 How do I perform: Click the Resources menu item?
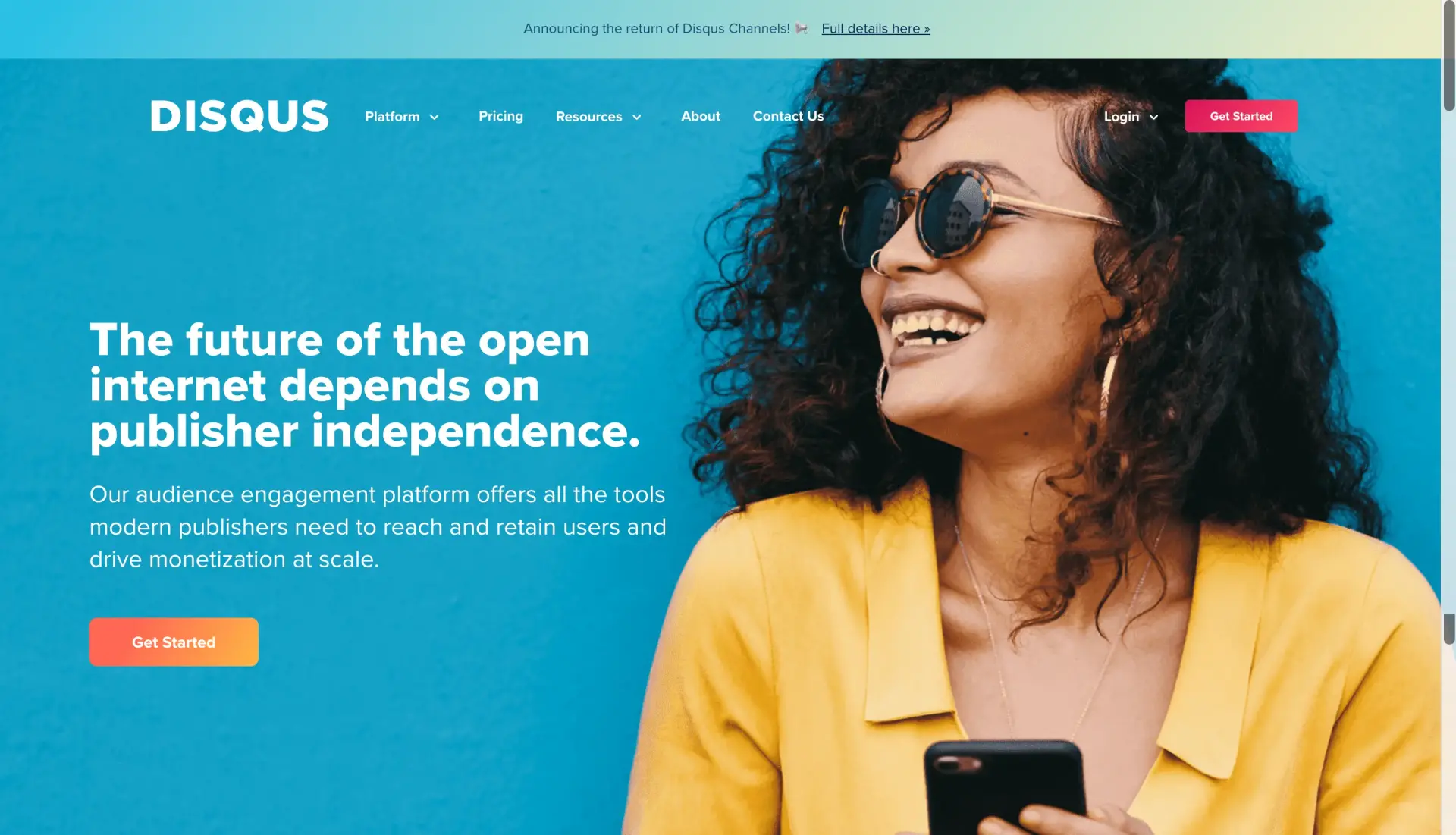(x=589, y=115)
